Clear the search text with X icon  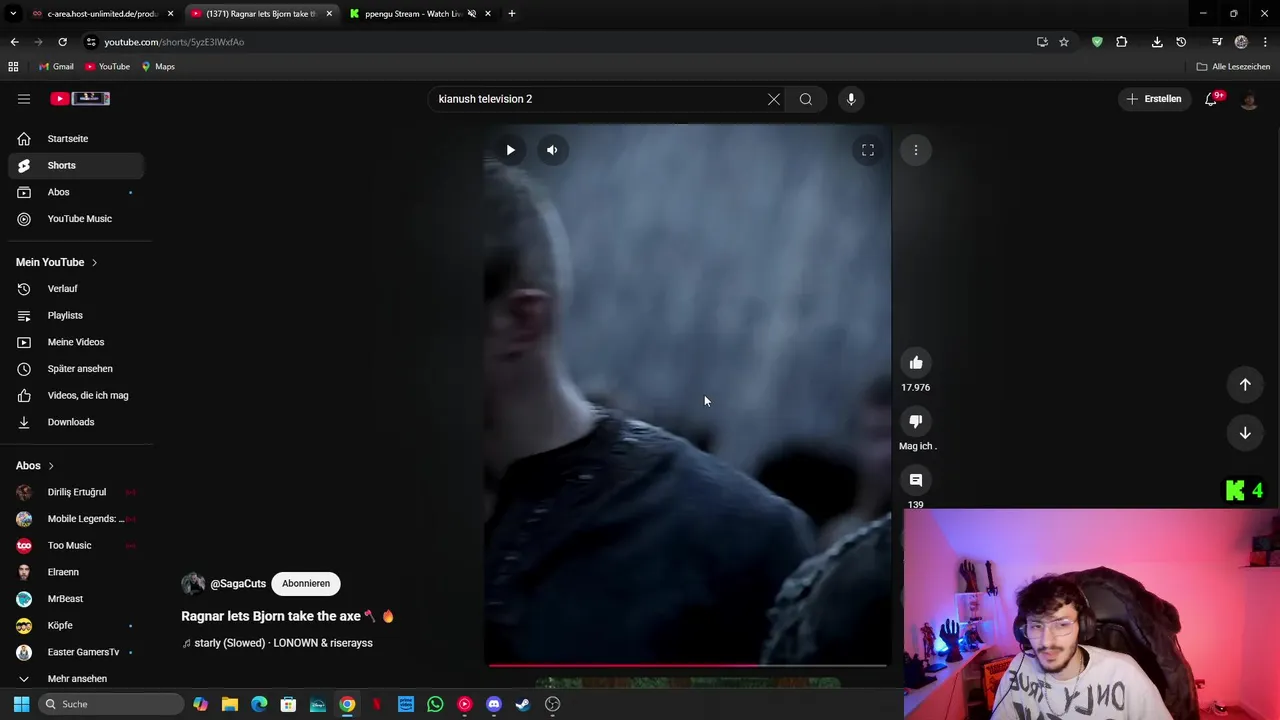[x=774, y=99]
